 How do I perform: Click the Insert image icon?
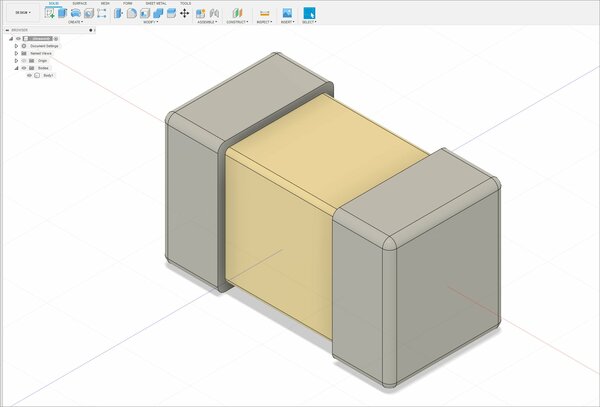287,13
